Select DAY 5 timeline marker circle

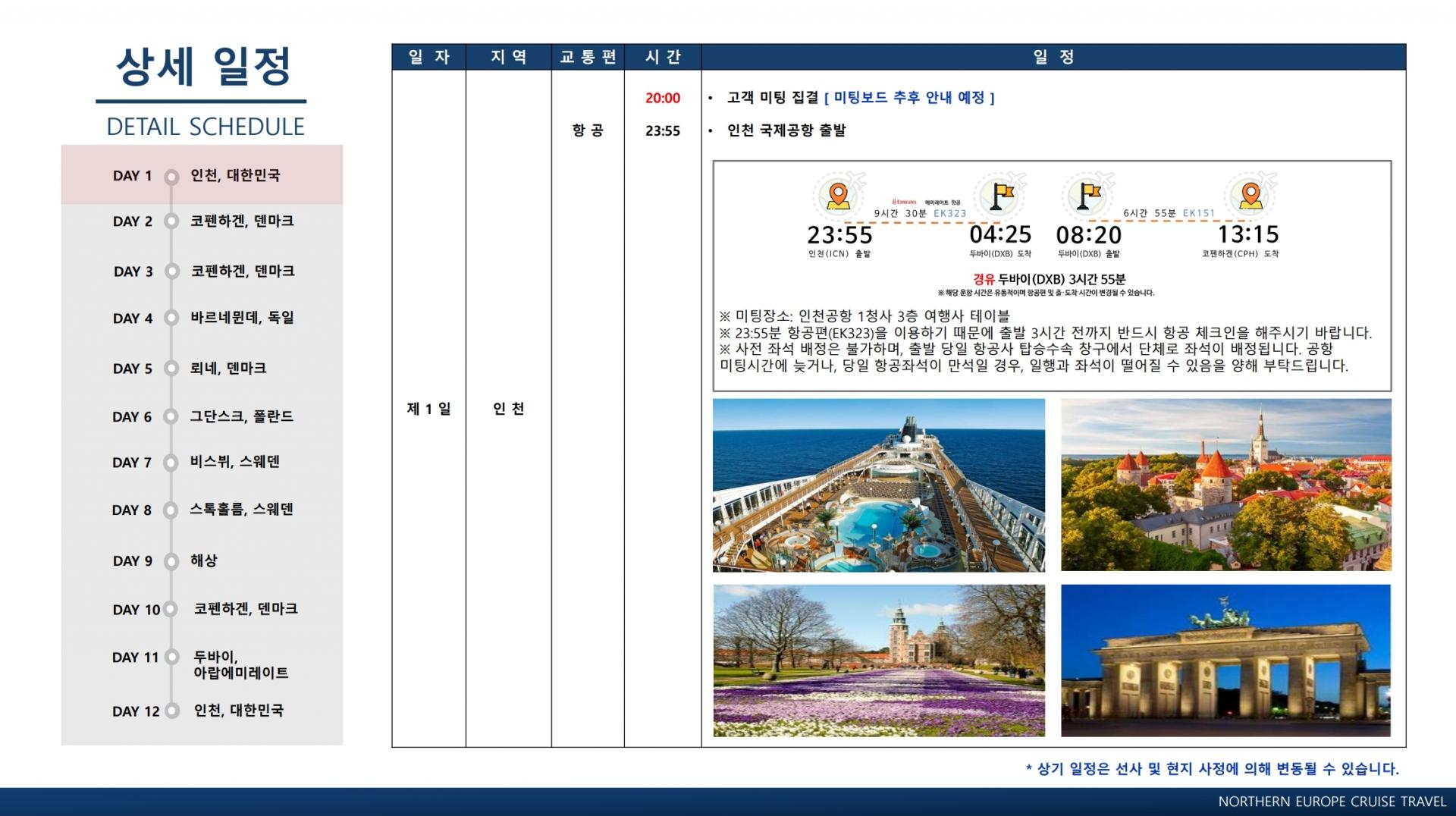pos(172,369)
